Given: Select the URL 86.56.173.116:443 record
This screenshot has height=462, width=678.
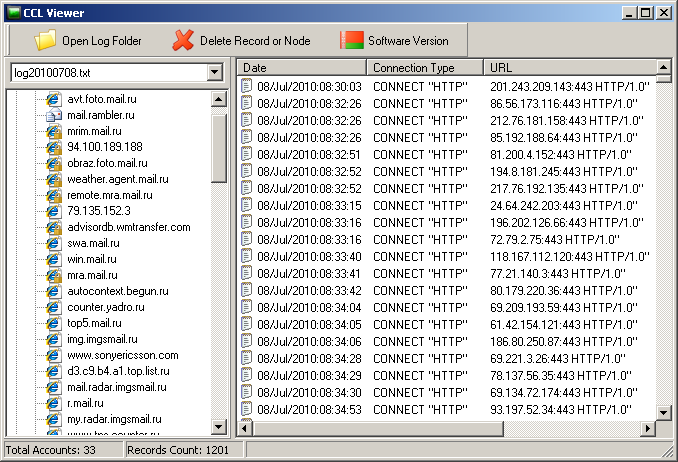Looking at the screenshot, I should tap(446, 103).
